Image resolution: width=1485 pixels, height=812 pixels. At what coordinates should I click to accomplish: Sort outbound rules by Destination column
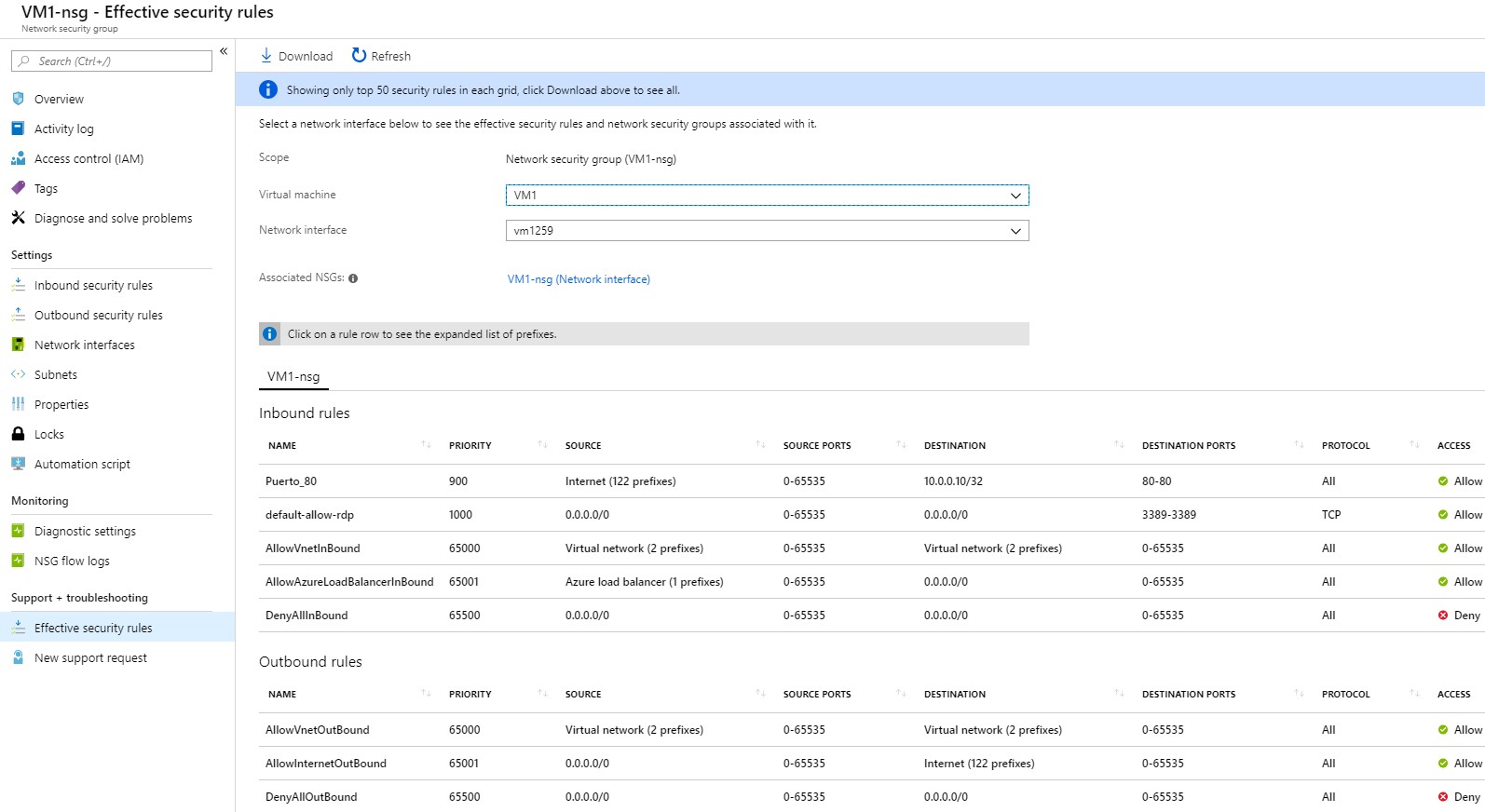[1119, 694]
